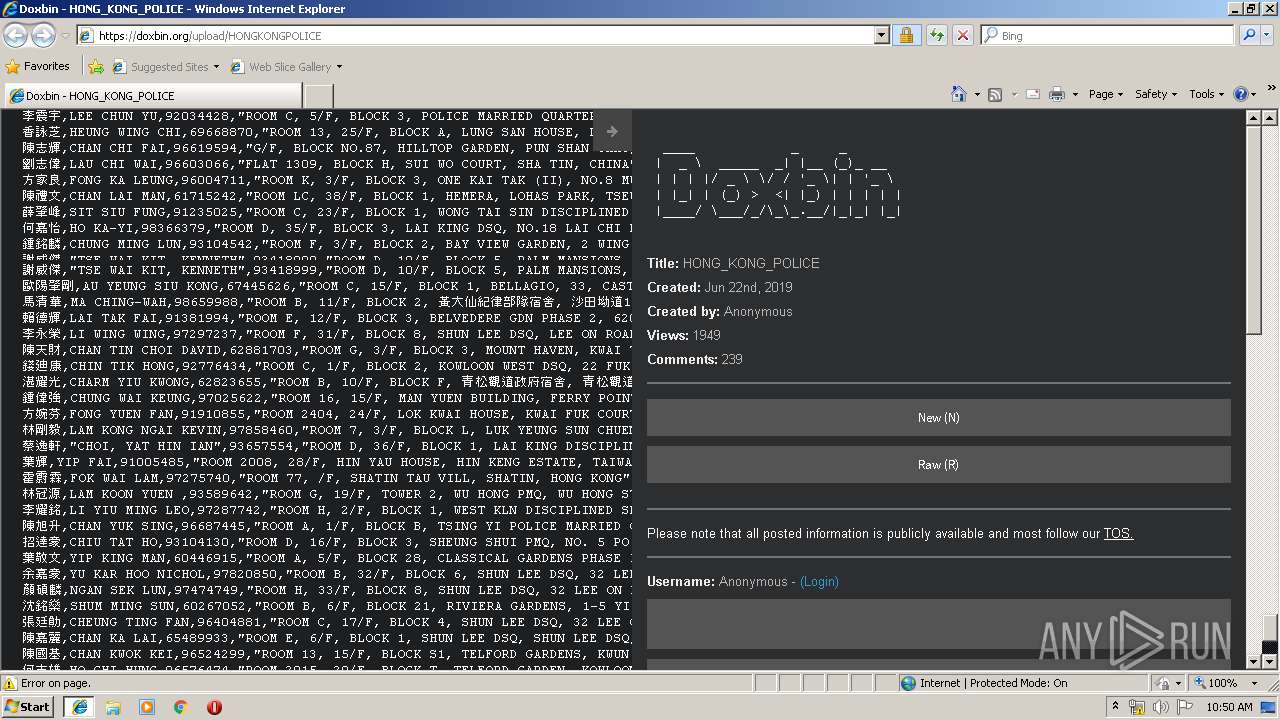Open the Safety menu
The image size is (1280, 720).
tap(1156, 94)
